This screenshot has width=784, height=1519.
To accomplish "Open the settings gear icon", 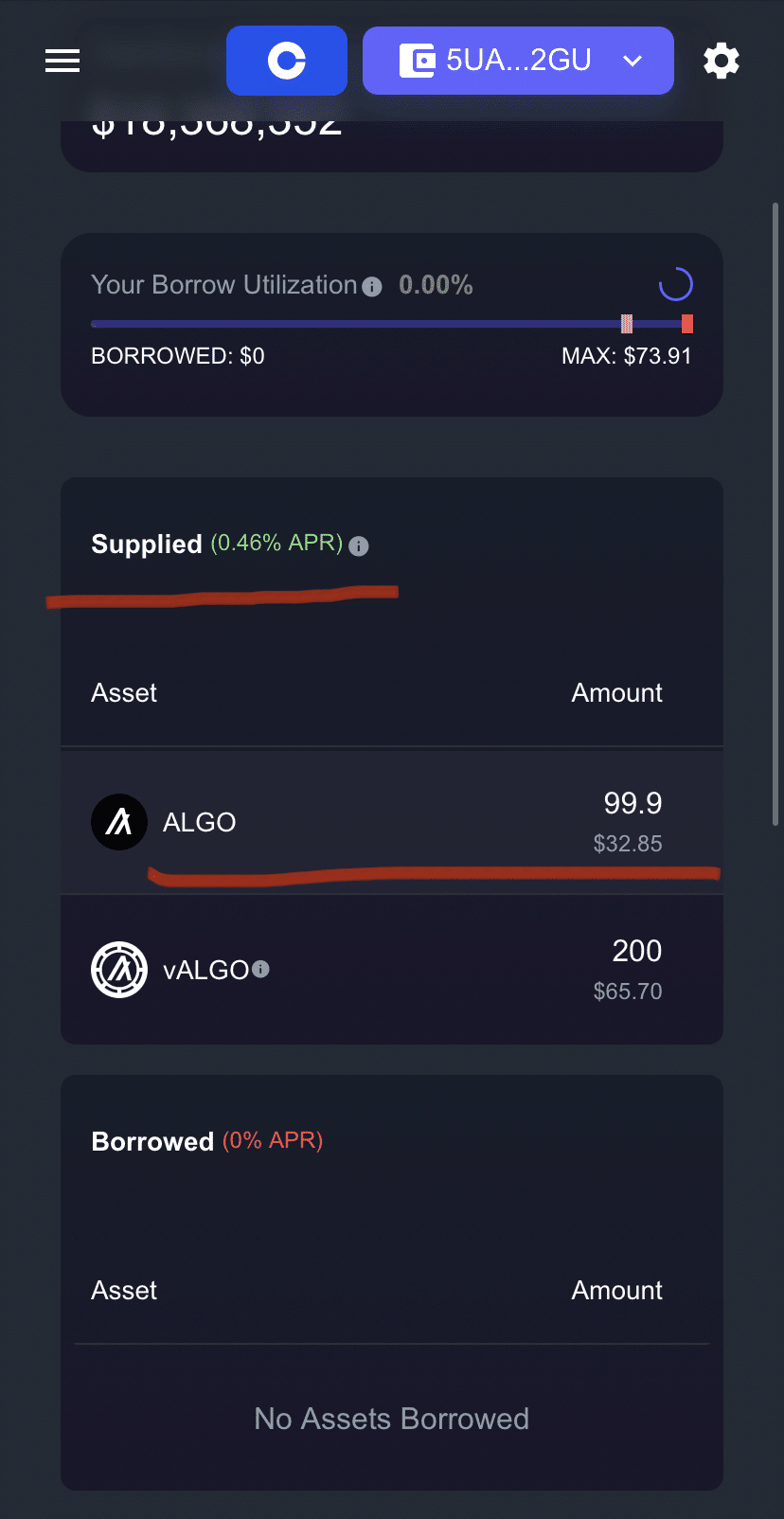I will [722, 62].
